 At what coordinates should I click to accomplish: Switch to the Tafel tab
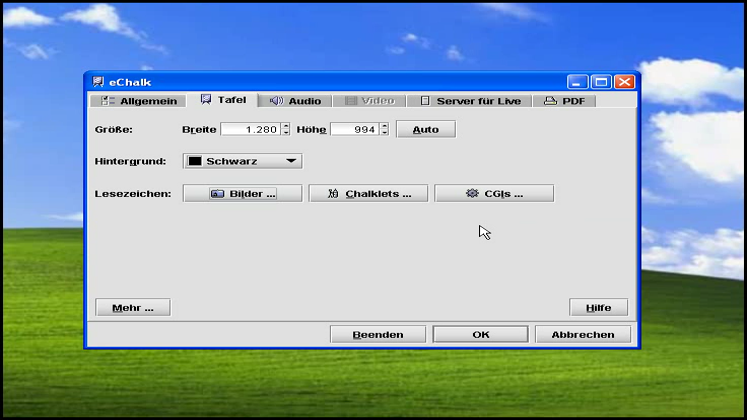point(222,100)
